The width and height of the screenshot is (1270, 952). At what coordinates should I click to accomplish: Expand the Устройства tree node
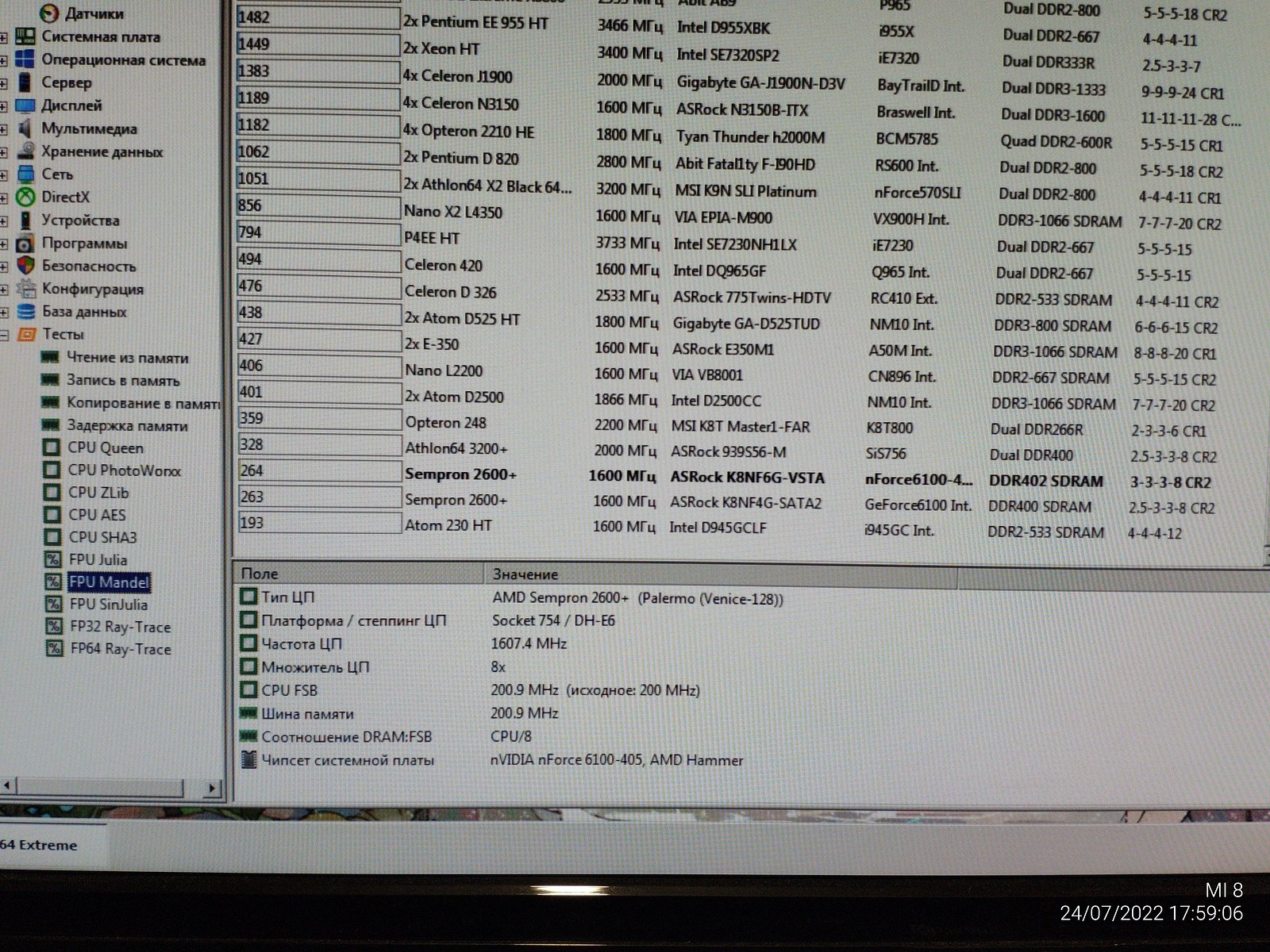click(4, 221)
